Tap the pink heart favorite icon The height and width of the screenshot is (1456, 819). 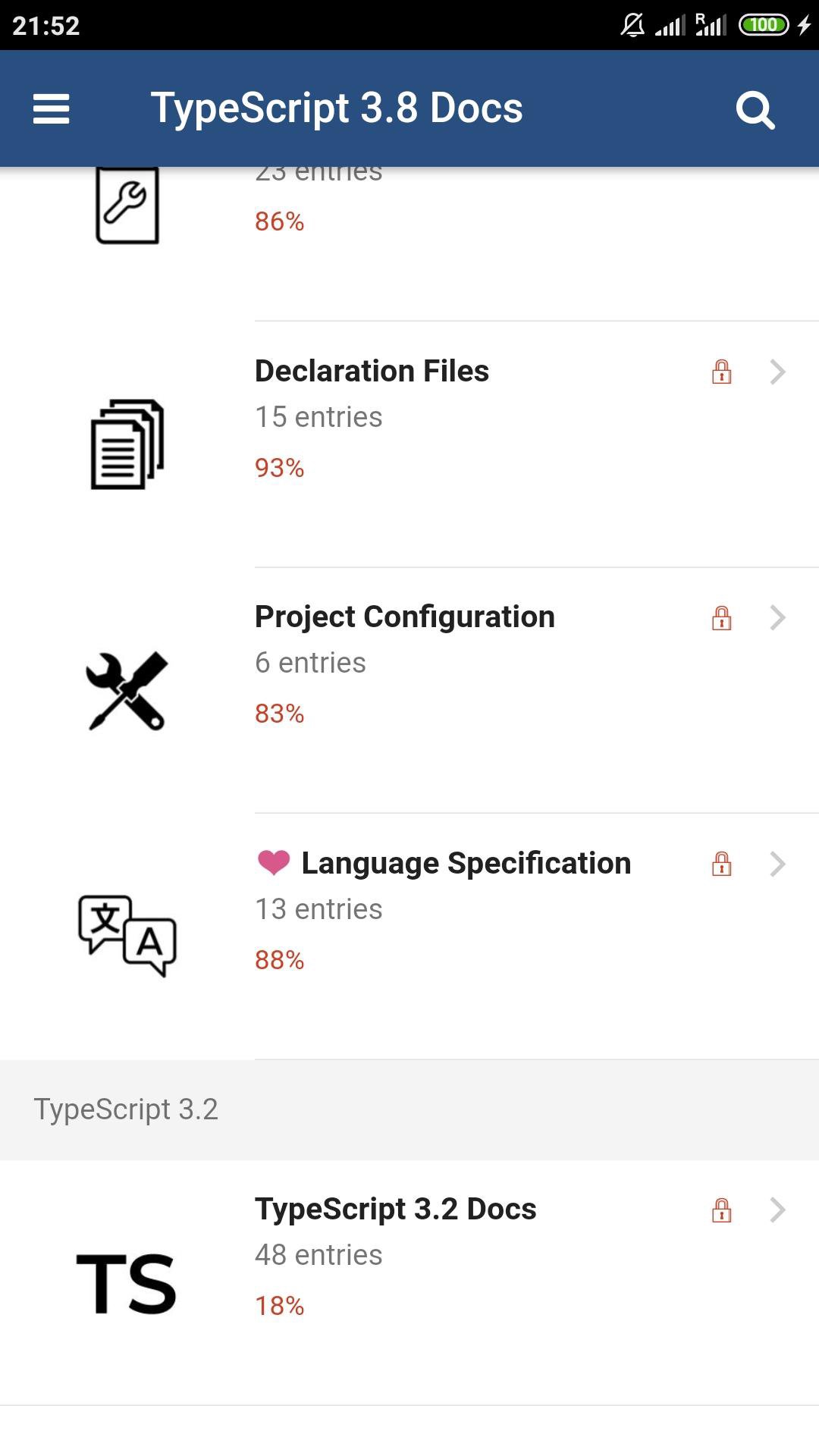click(x=274, y=863)
